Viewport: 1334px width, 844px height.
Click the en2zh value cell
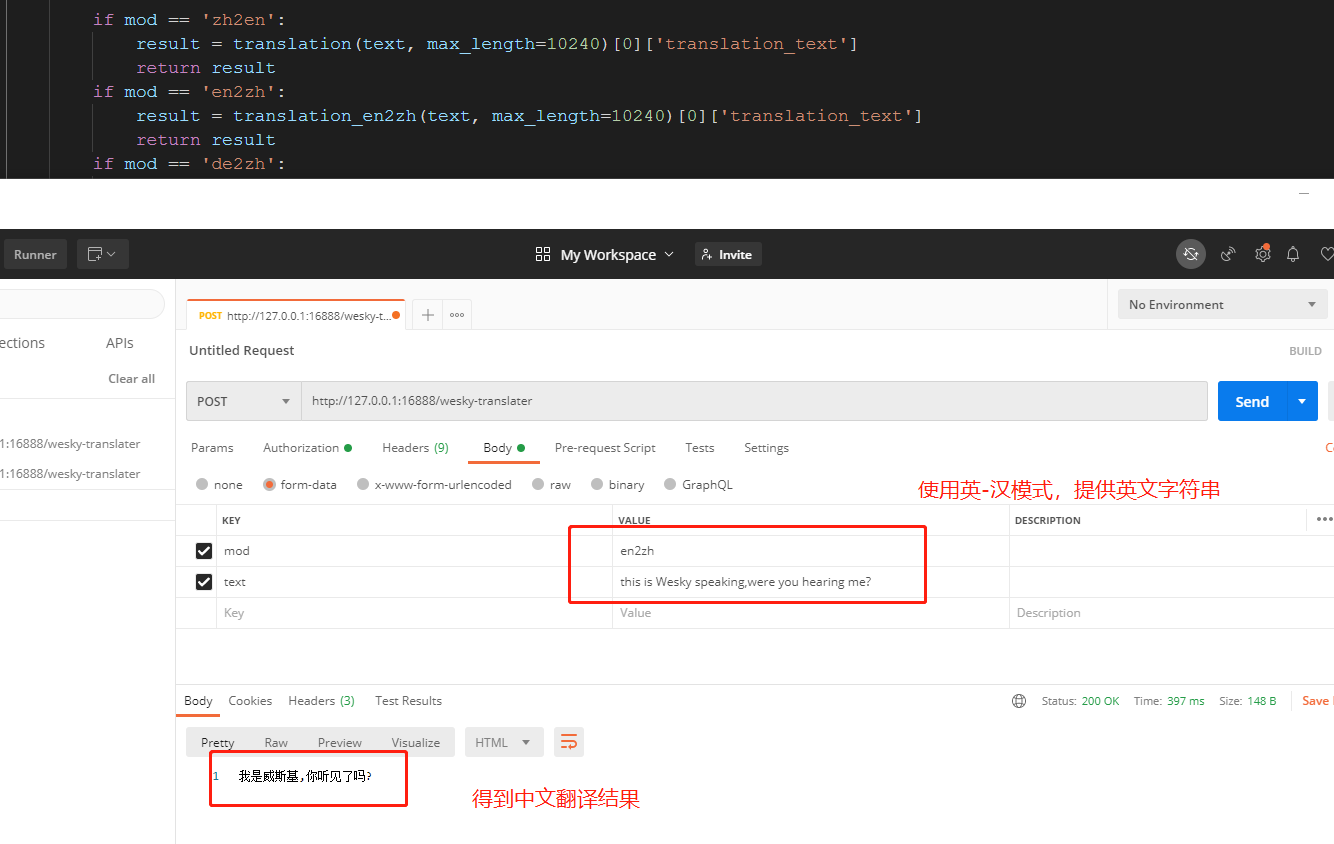coord(811,551)
